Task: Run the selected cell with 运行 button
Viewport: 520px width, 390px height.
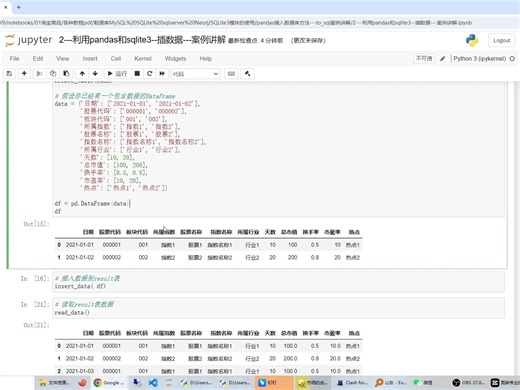Action: tap(117, 73)
